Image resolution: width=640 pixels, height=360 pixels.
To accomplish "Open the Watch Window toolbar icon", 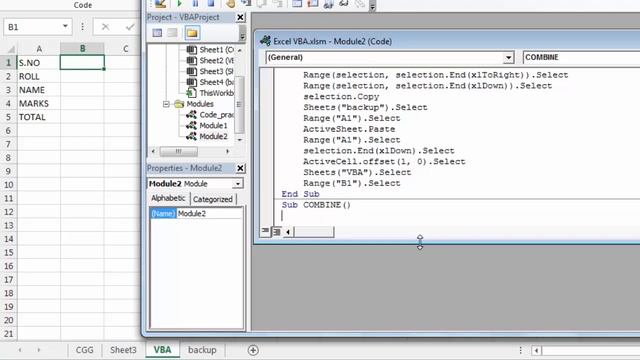I will click(328, 4).
